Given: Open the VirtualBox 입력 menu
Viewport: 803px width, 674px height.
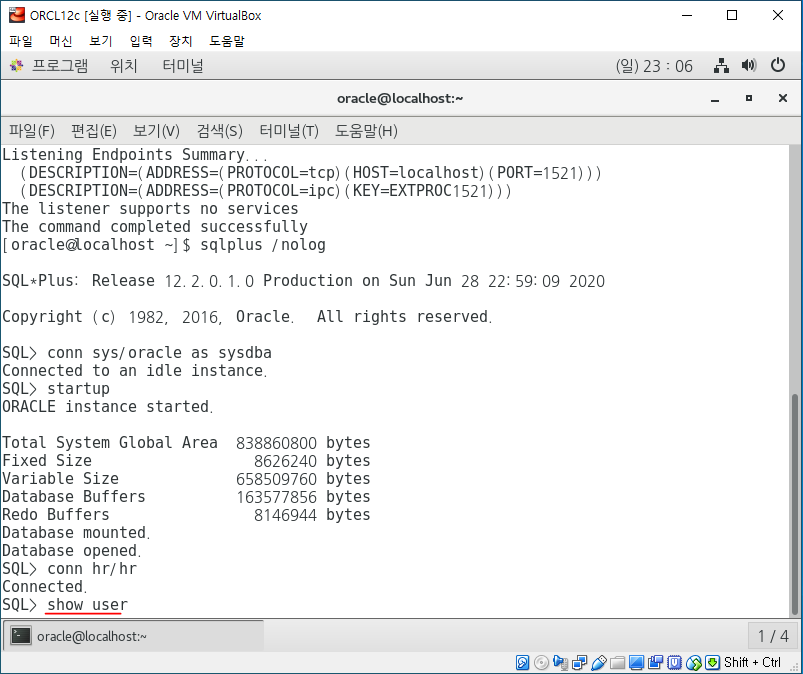Looking at the screenshot, I should tap(141, 41).
